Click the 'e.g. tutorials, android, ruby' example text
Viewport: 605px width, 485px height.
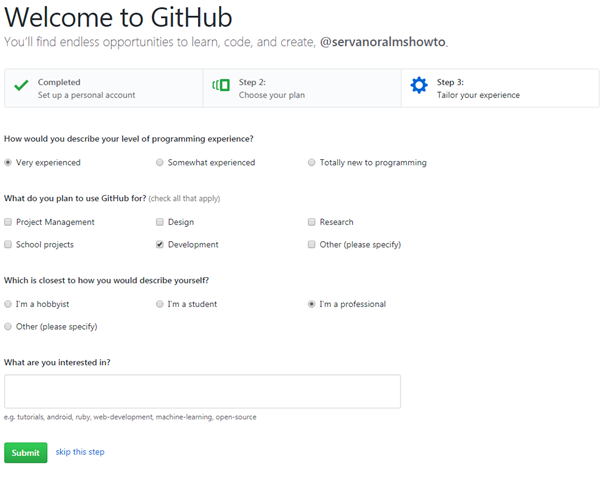(x=130, y=417)
